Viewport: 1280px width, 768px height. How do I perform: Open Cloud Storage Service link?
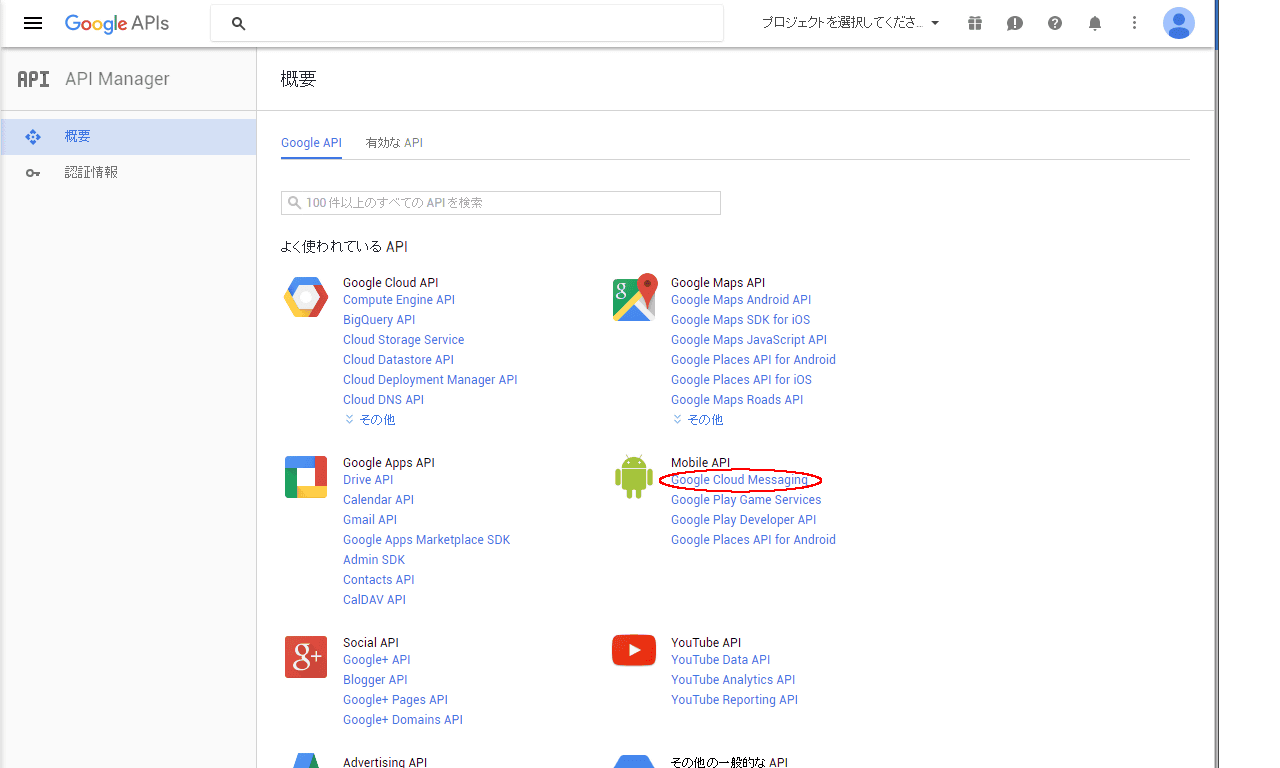tap(403, 340)
